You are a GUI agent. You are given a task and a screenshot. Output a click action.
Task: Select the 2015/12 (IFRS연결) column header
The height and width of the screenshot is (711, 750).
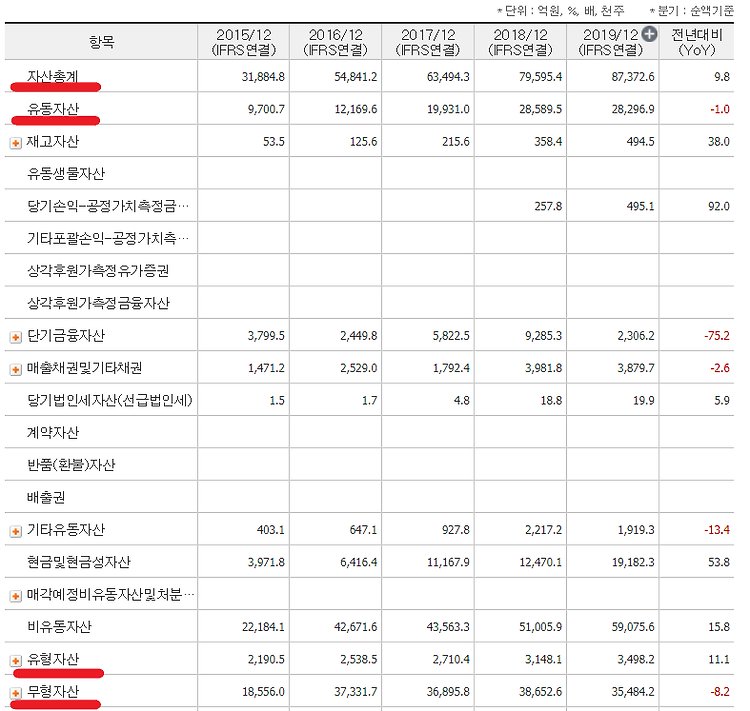click(x=243, y=42)
